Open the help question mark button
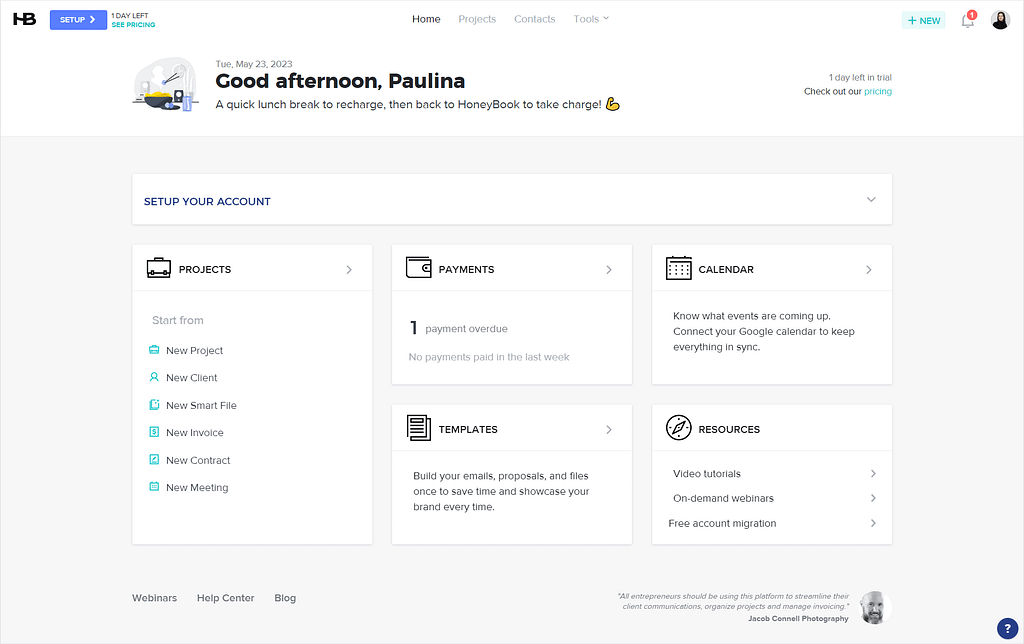This screenshot has height=644, width=1024. (1007, 628)
